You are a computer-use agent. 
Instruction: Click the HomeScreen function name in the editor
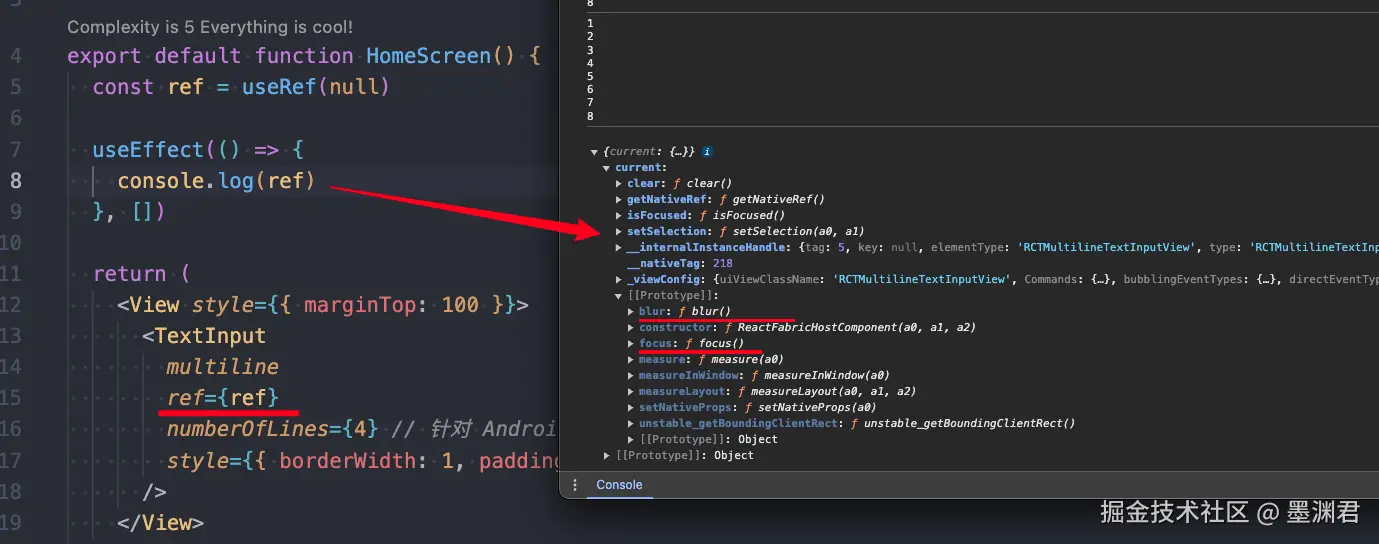click(x=430, y=56)
